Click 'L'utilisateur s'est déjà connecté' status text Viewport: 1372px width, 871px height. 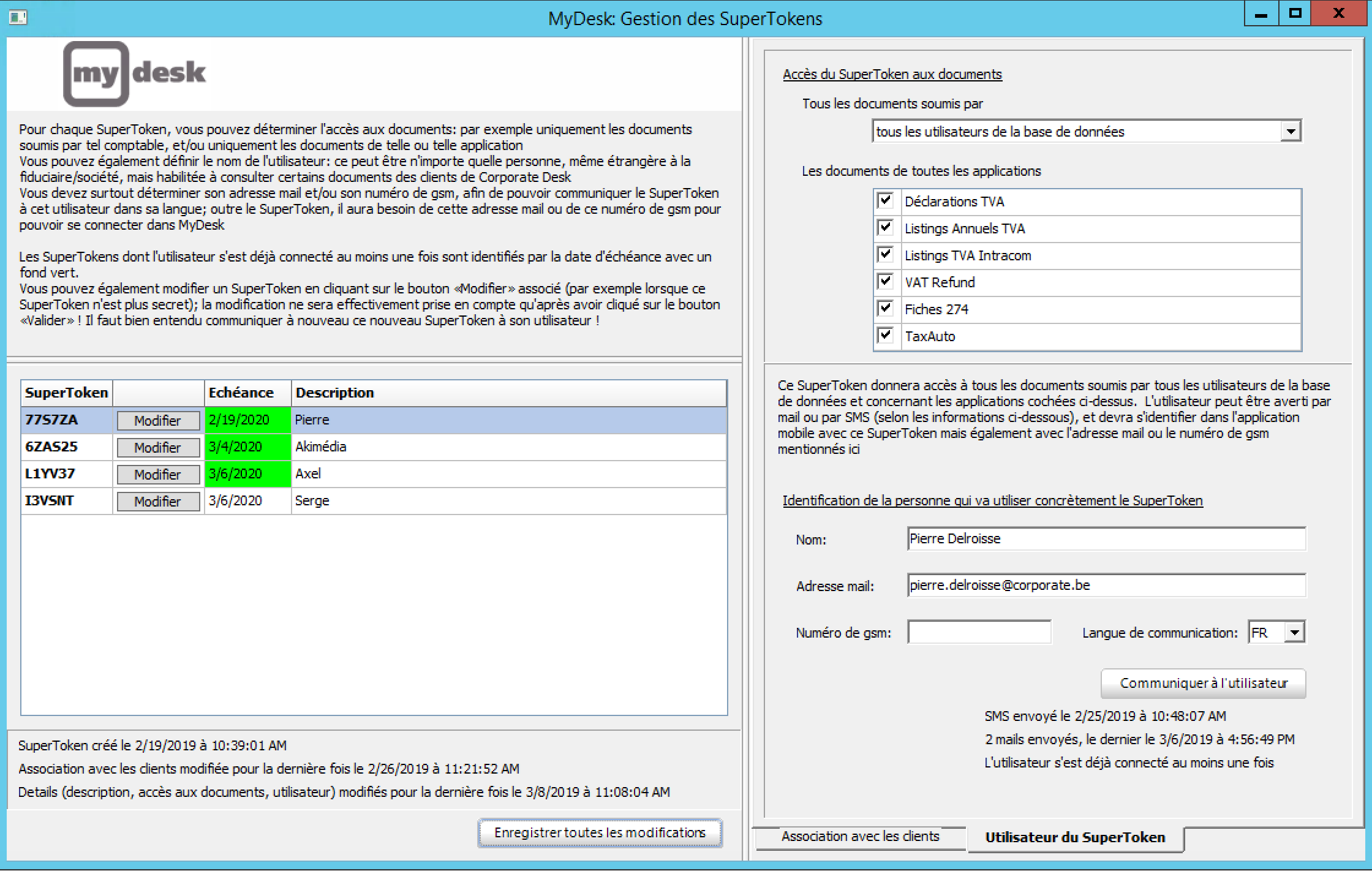click(1129, 763)
